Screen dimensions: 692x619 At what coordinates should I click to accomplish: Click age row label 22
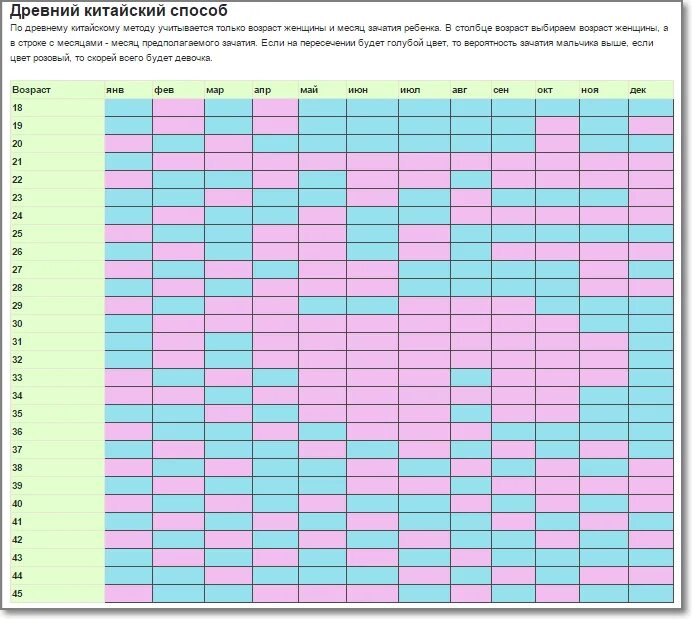17,180
